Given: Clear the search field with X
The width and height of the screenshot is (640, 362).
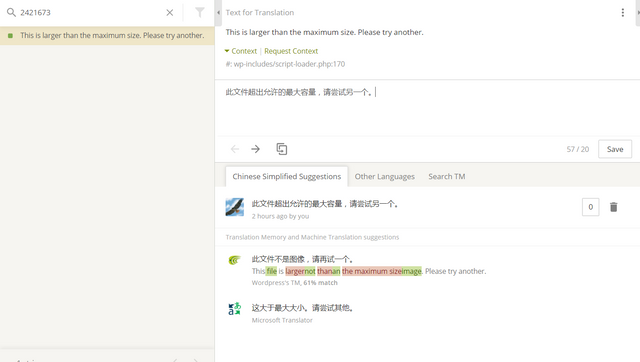Looking at the screenshot, I should (170, 13).
